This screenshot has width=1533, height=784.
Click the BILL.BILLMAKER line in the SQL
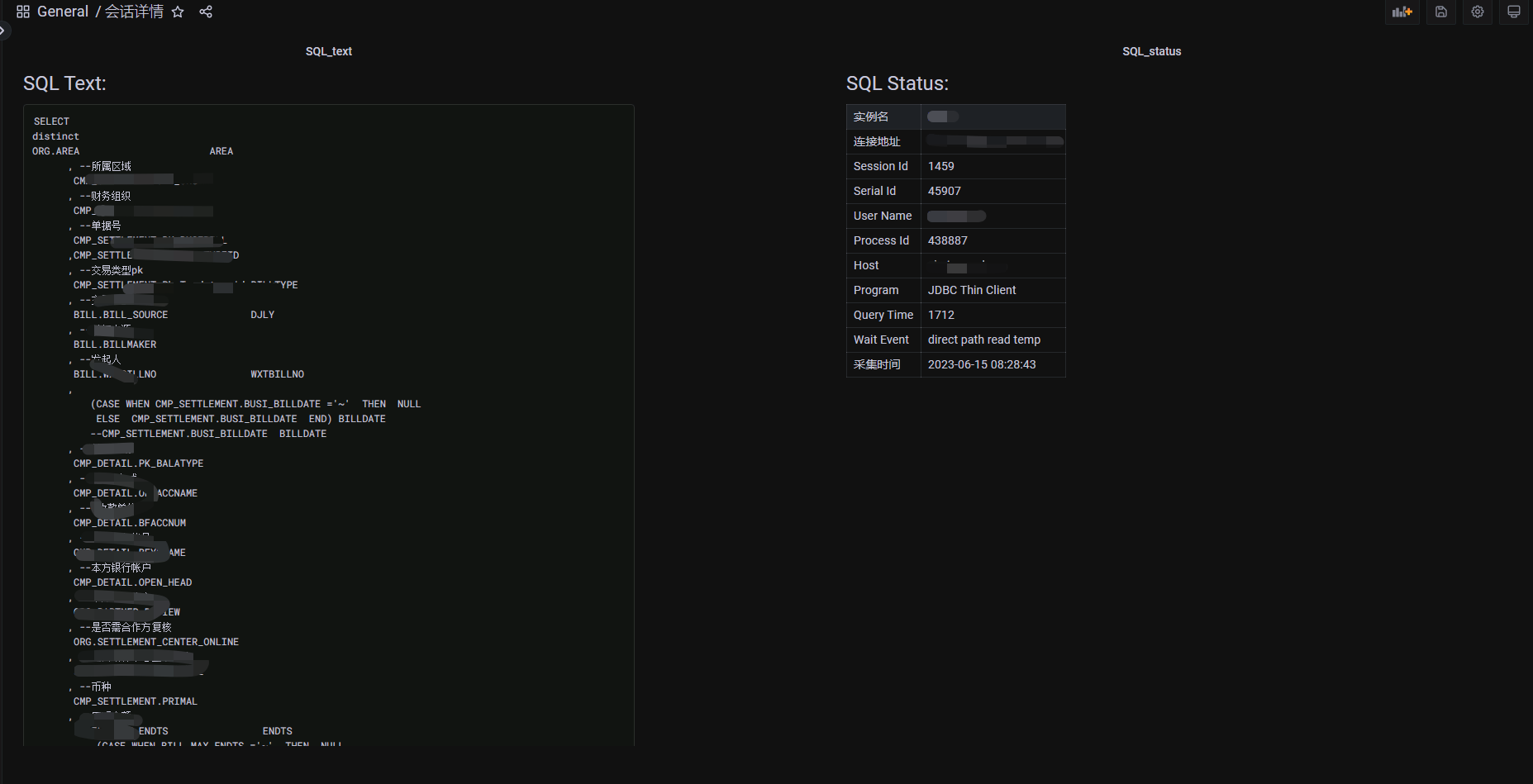point(115,344)
